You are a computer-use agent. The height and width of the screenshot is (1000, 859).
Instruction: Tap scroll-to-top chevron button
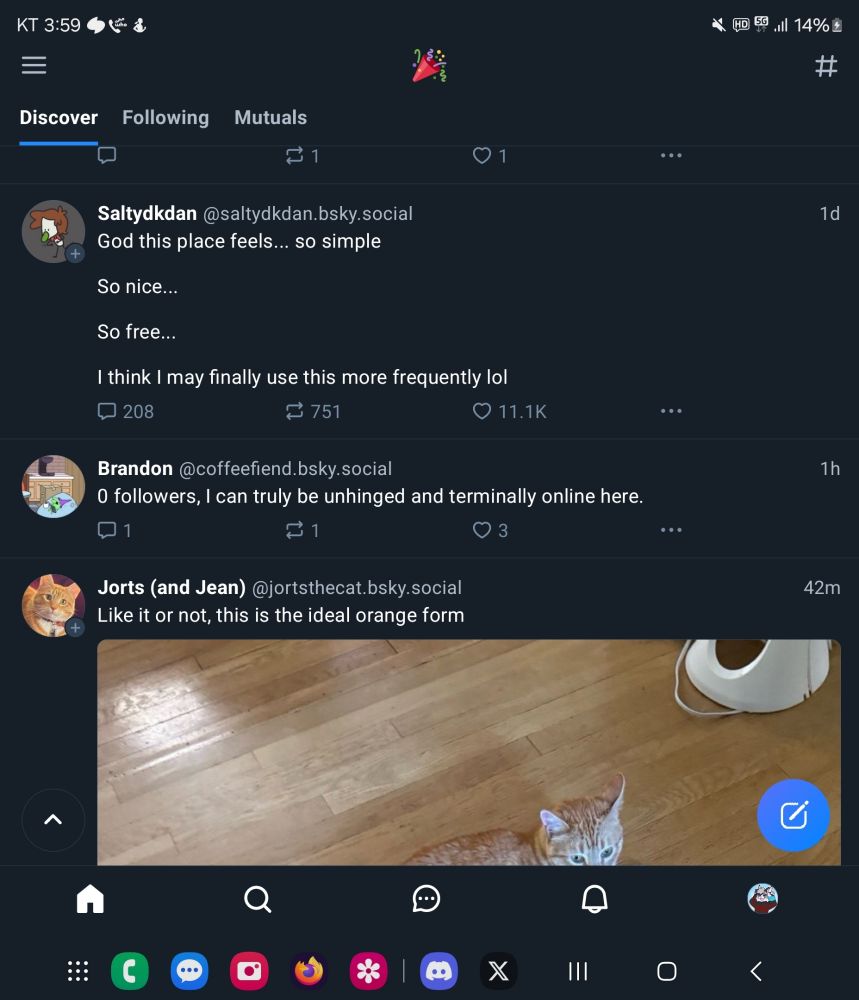53,820
